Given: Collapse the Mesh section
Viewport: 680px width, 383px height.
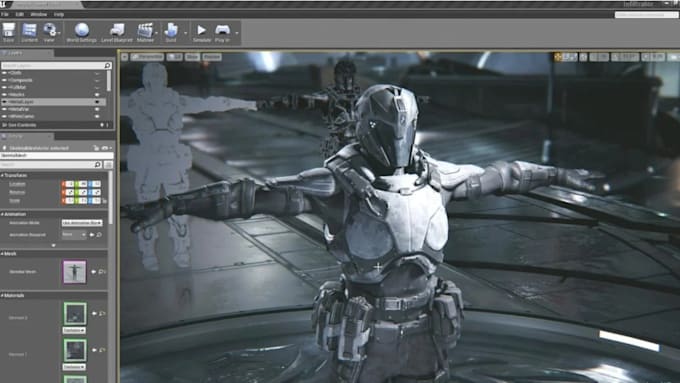Looking at the screenshot, I should 2,254.
